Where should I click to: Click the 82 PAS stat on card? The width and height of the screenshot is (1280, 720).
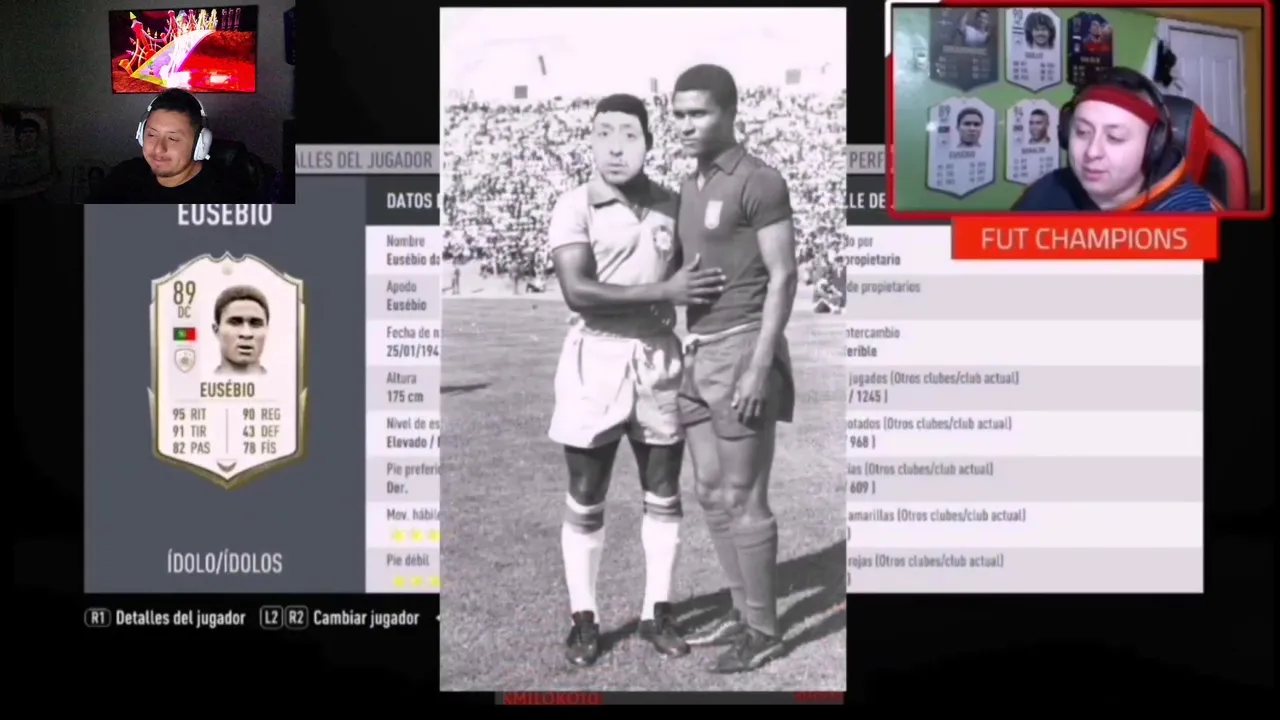point(189,448)
